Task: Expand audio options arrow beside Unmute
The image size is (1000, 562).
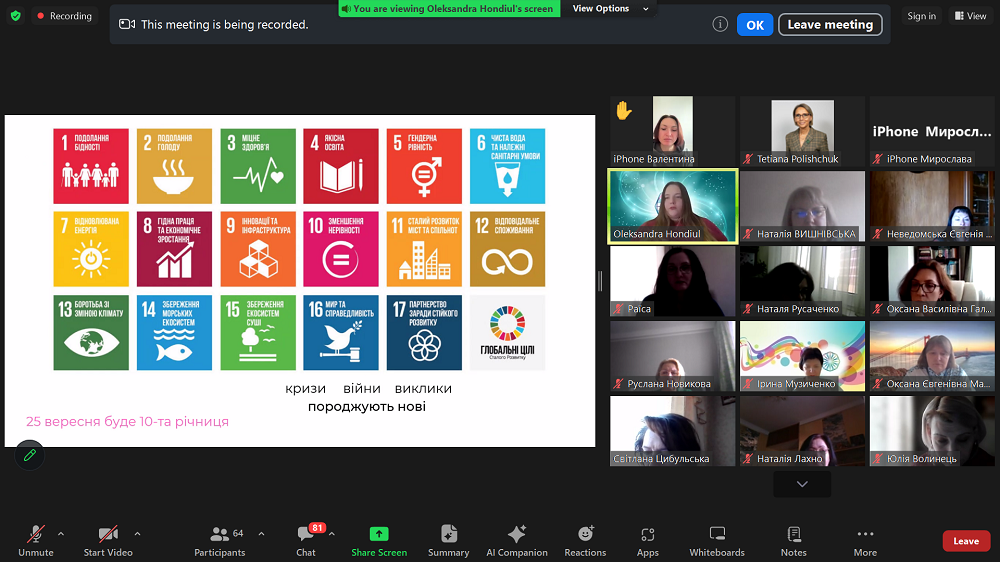Action: 61,533
